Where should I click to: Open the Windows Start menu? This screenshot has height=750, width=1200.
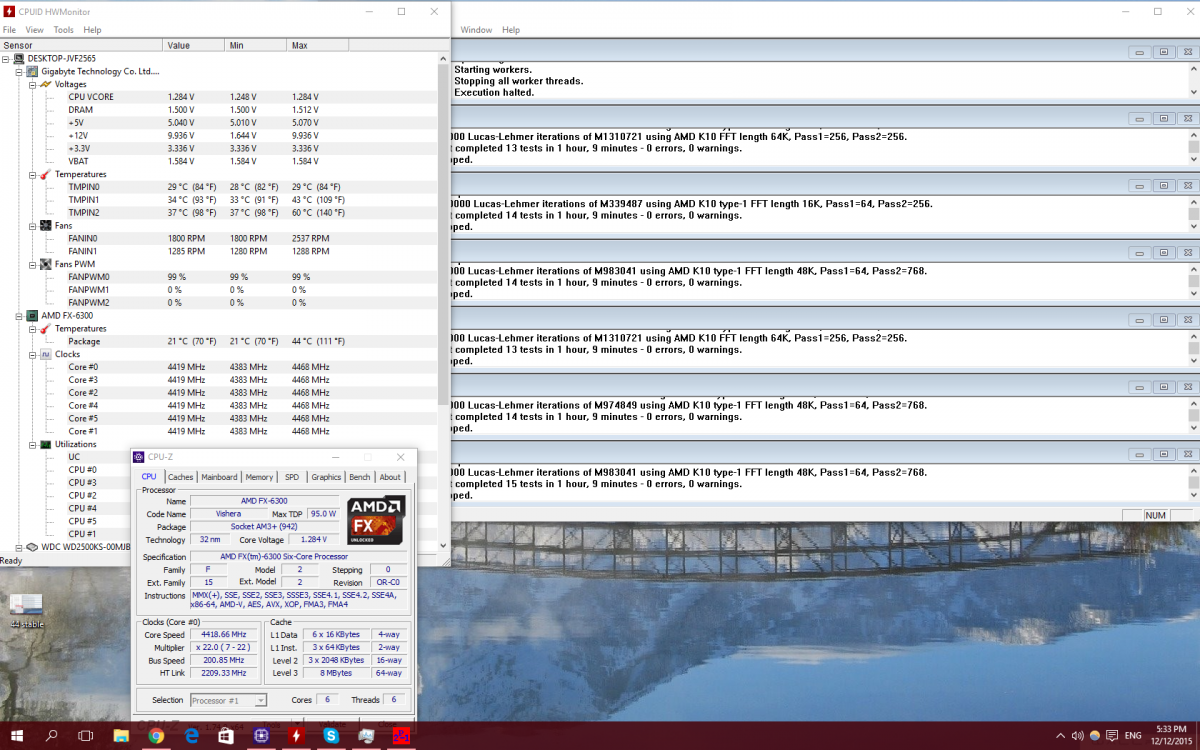tap(17, 736)
